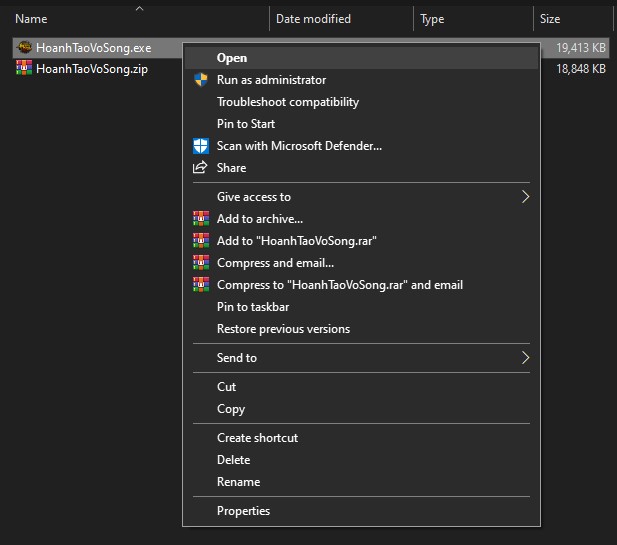Screen dimensions: 617x545
Task: Click the HoanhTaoVoSong.zip archive icon
Action: (23, 69)
